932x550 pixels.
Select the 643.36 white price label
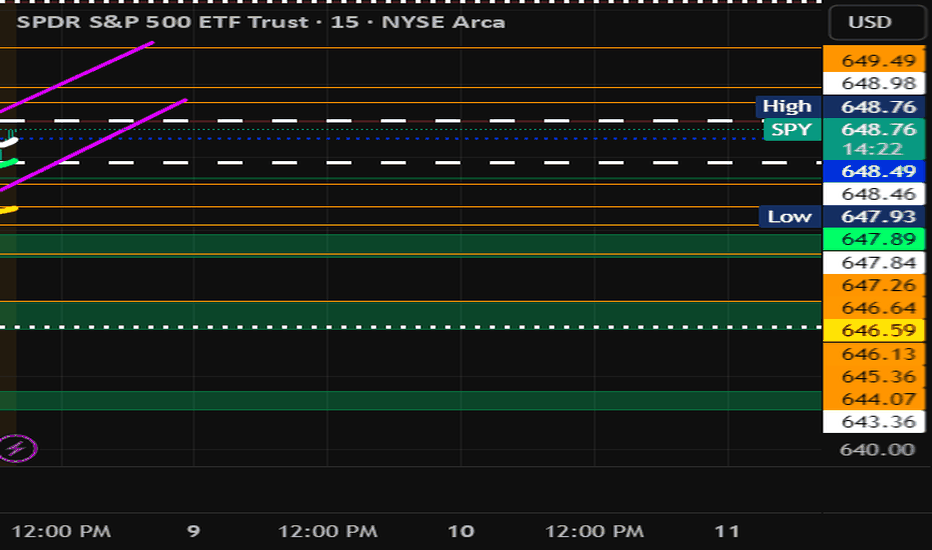[x=874, y=422]
